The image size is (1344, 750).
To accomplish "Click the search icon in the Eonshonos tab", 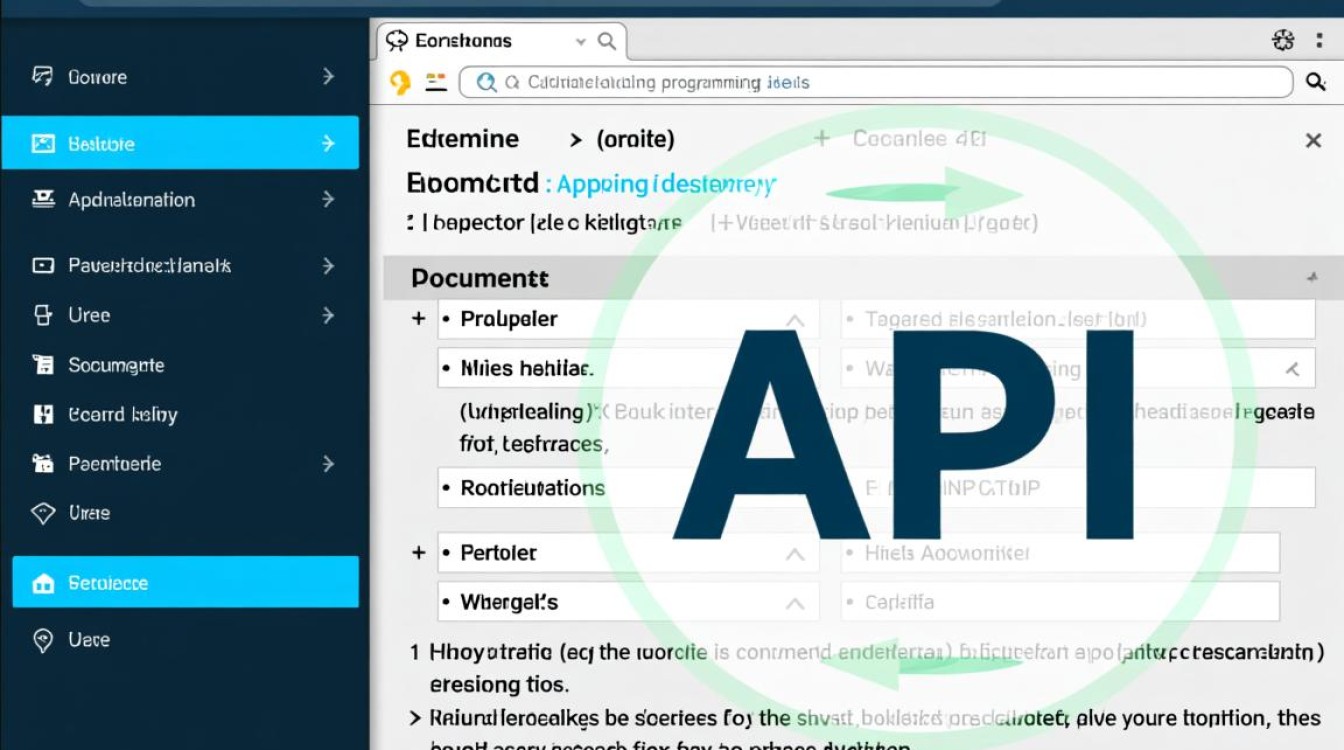I will coord(607,41).
